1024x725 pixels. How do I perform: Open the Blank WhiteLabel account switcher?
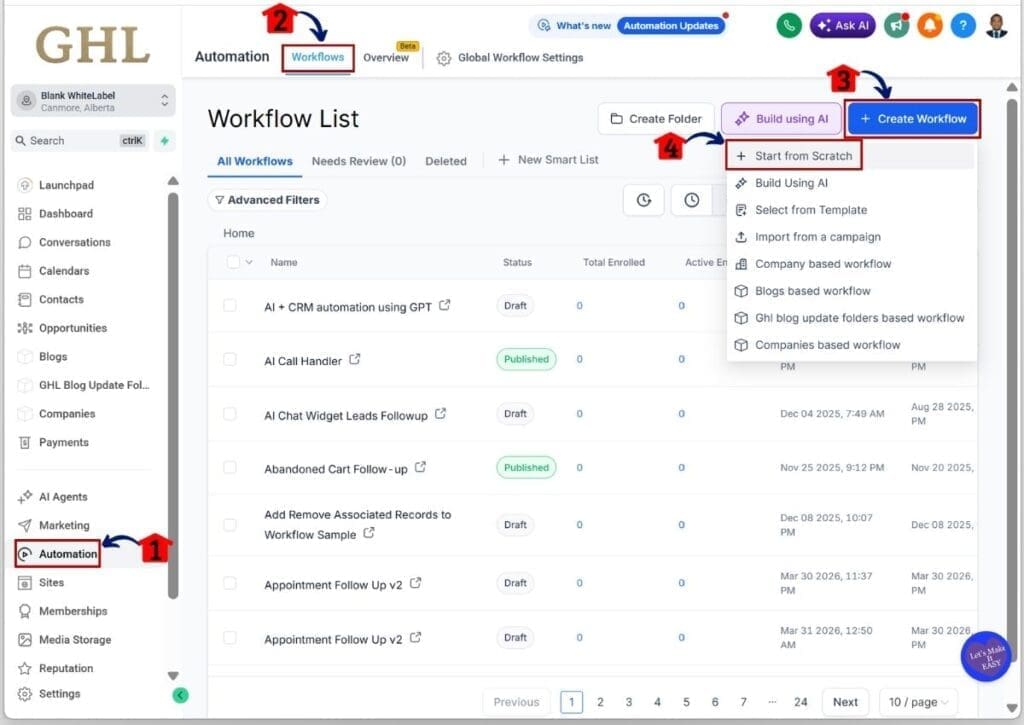click(90, 100)
